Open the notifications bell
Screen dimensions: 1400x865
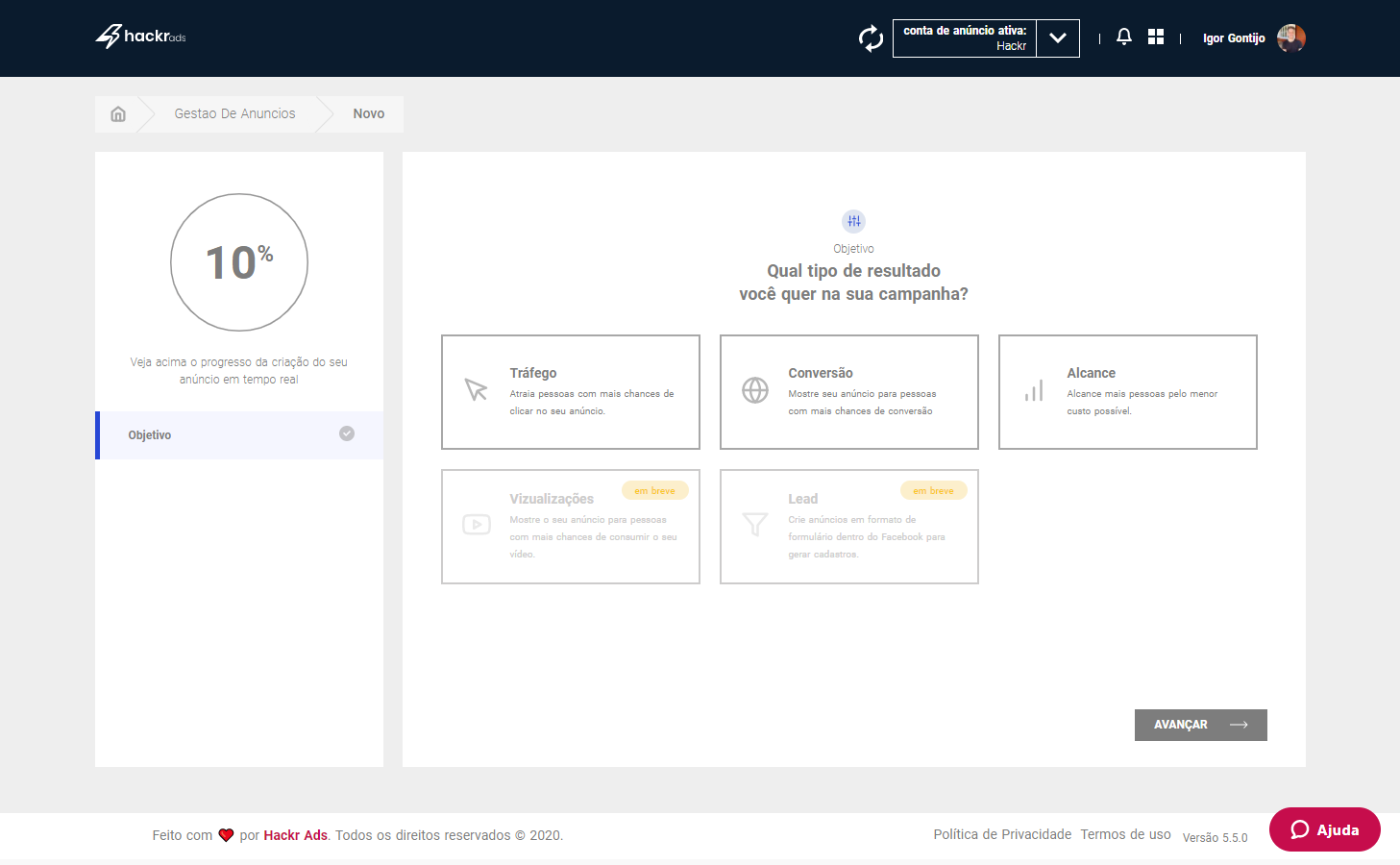[1123, 37]
